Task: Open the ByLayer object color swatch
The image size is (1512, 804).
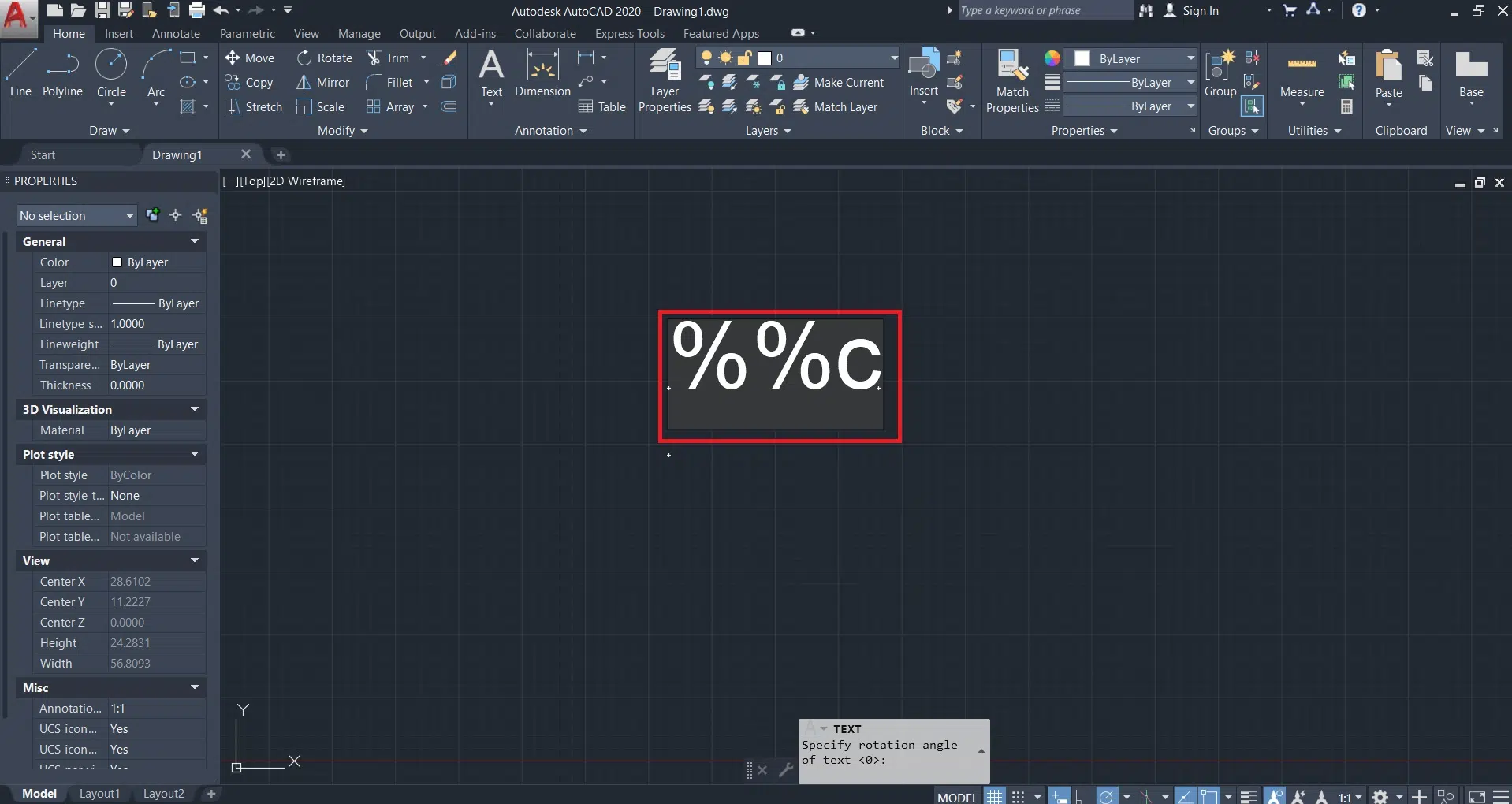Action: point(1082,59)
